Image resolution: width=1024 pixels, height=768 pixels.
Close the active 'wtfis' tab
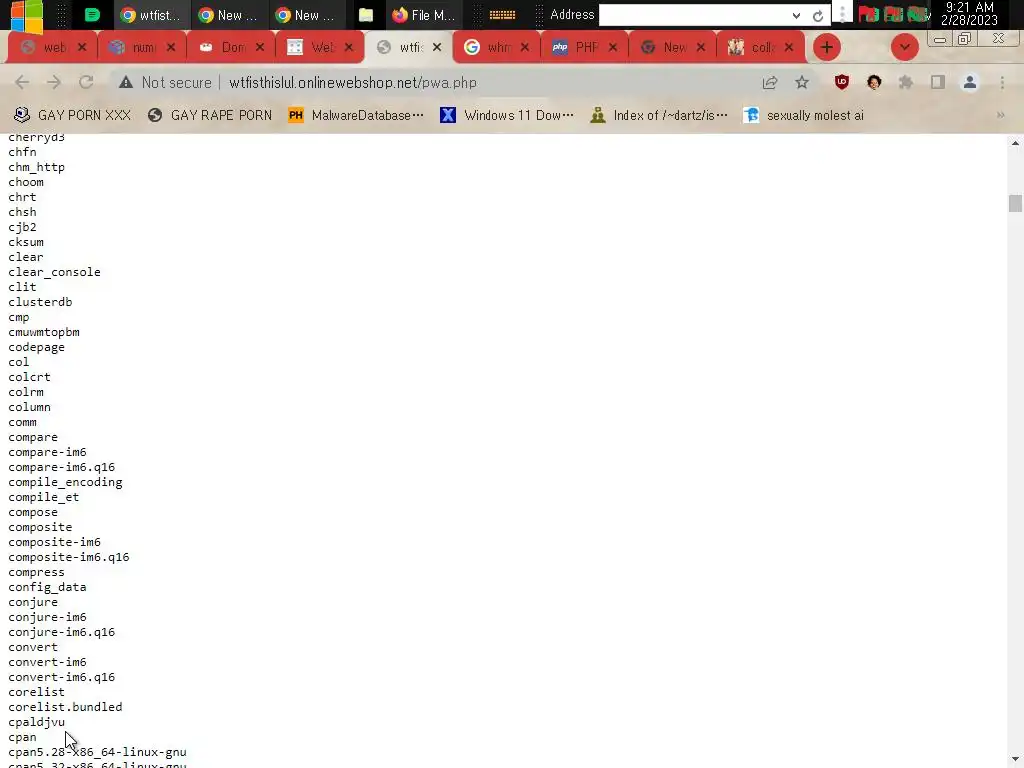437,47
